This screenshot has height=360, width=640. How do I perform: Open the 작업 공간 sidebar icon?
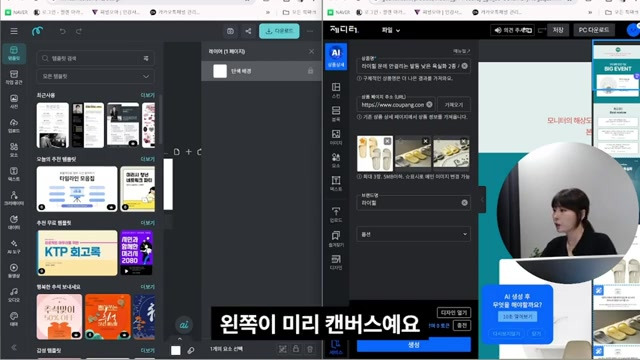click(x=14, y=77)
